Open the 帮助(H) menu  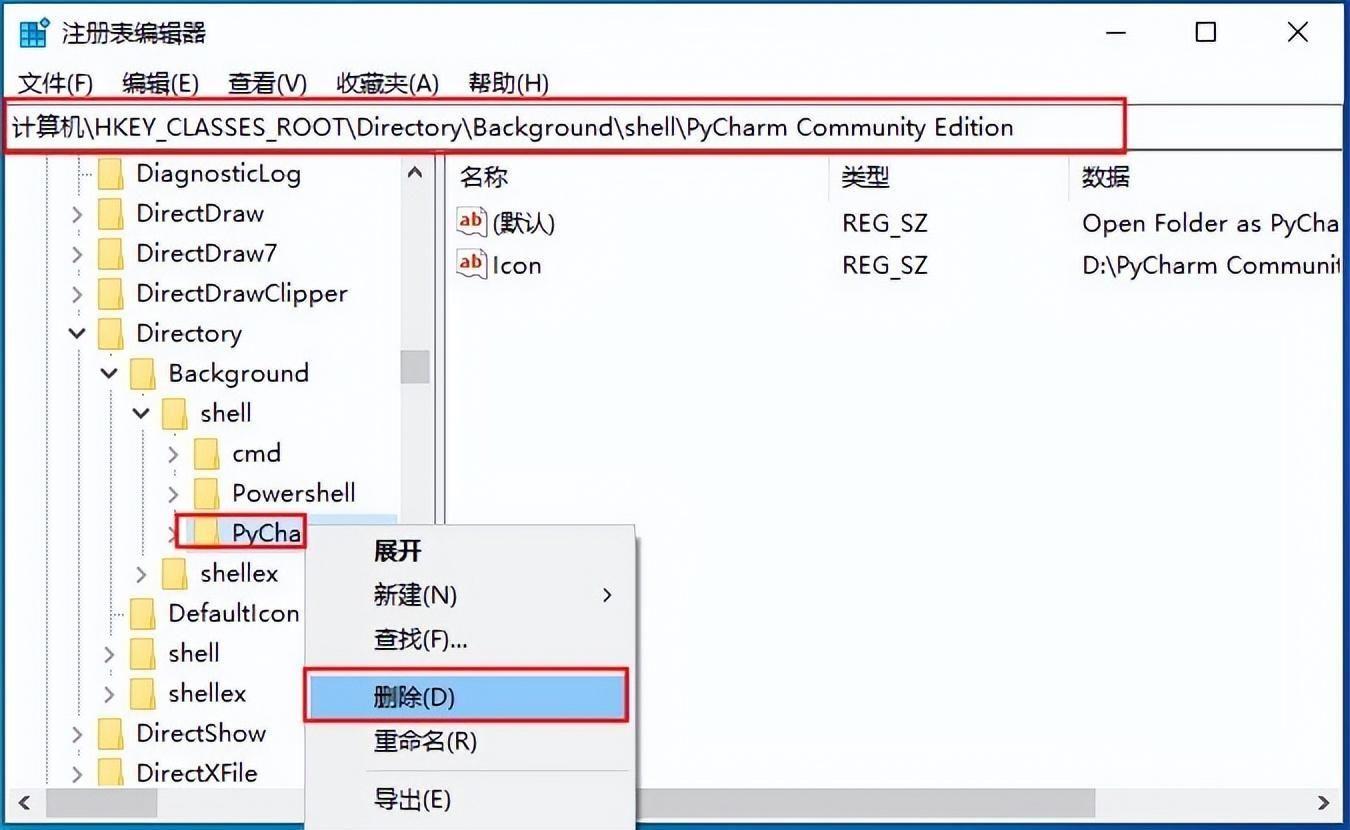pos(508,83)
